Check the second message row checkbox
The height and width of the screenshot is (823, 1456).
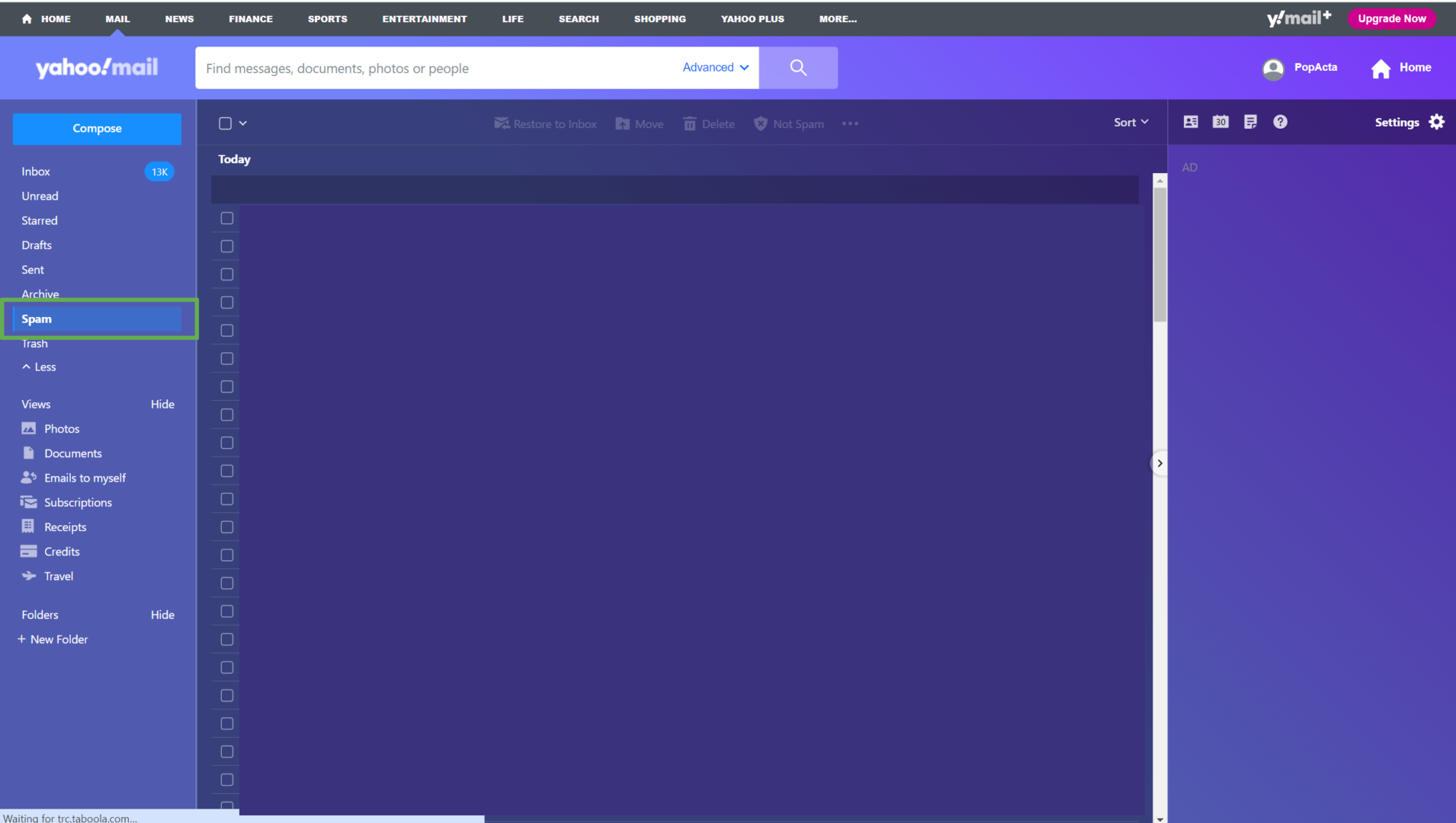tap(227, 247)
